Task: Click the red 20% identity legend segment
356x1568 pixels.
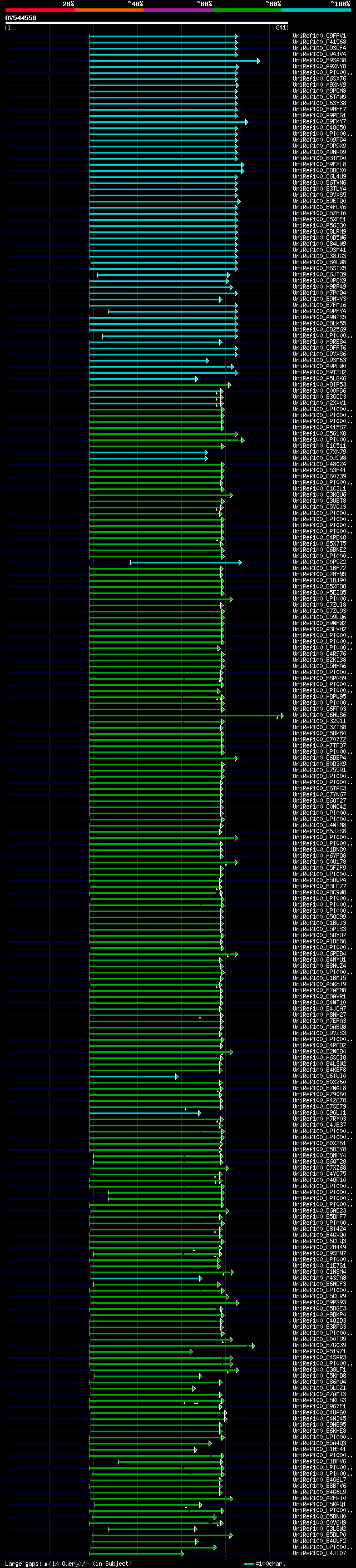Action: coord(39,10)
